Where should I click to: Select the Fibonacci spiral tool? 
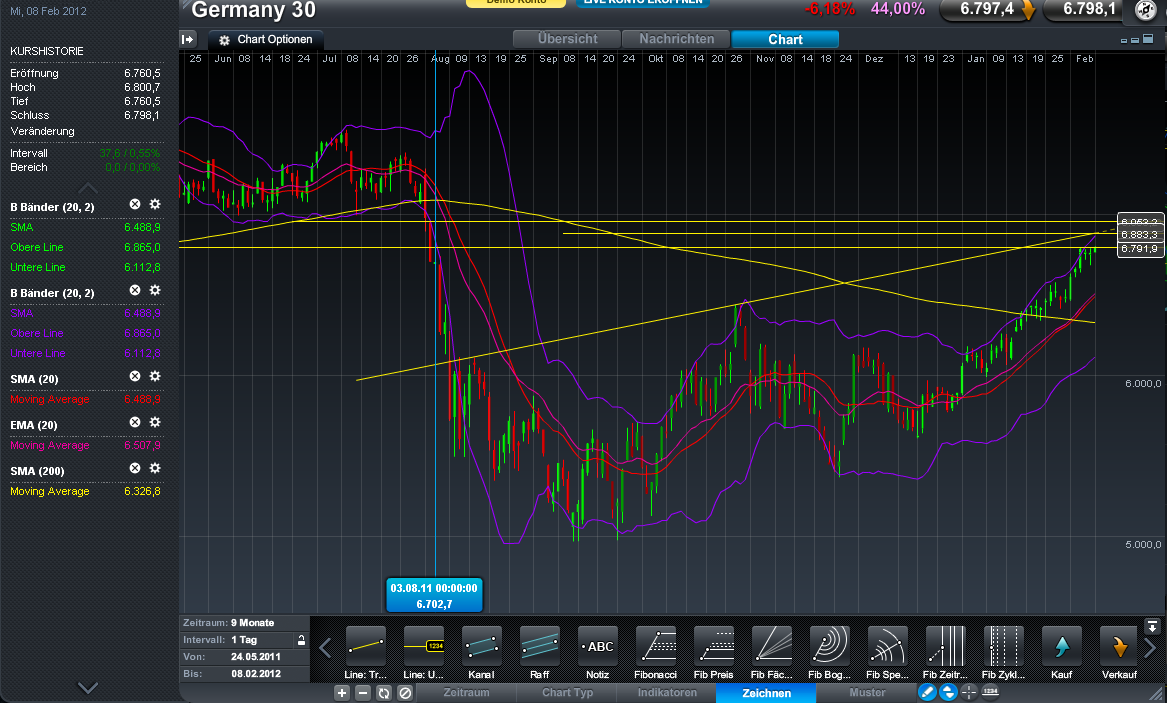pyautogui.click(x=888, y=645)
